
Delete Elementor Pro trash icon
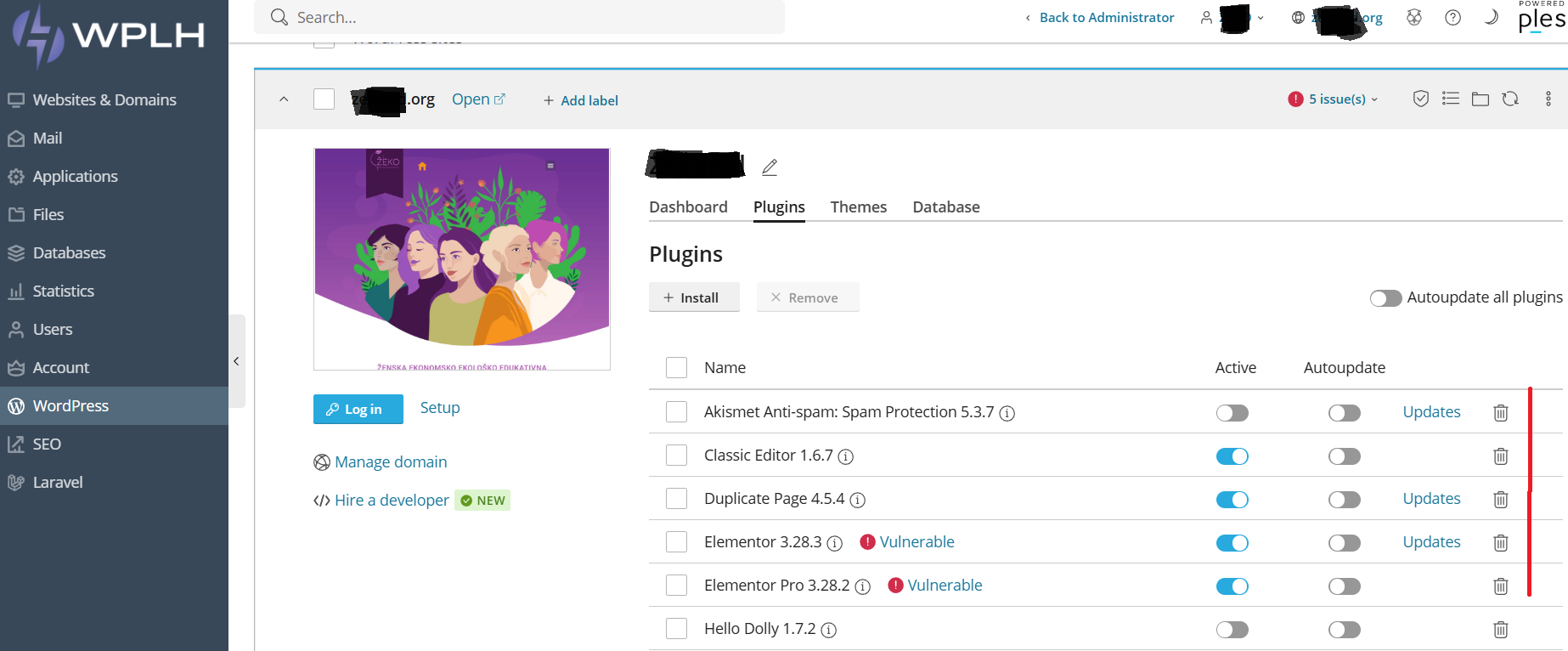tap(1501, 586)
